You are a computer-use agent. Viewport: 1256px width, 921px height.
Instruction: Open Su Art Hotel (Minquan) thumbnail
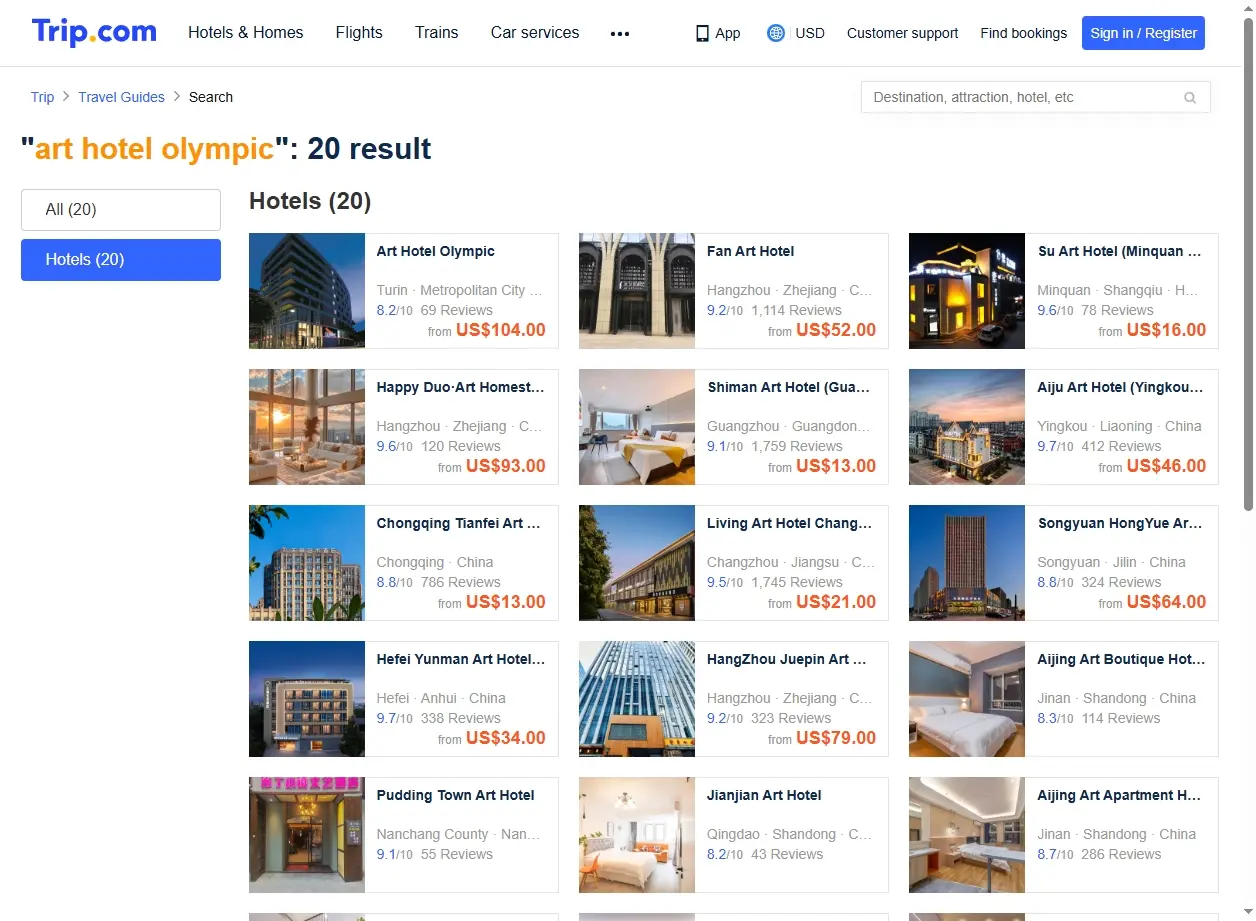(x=967, y=291)
